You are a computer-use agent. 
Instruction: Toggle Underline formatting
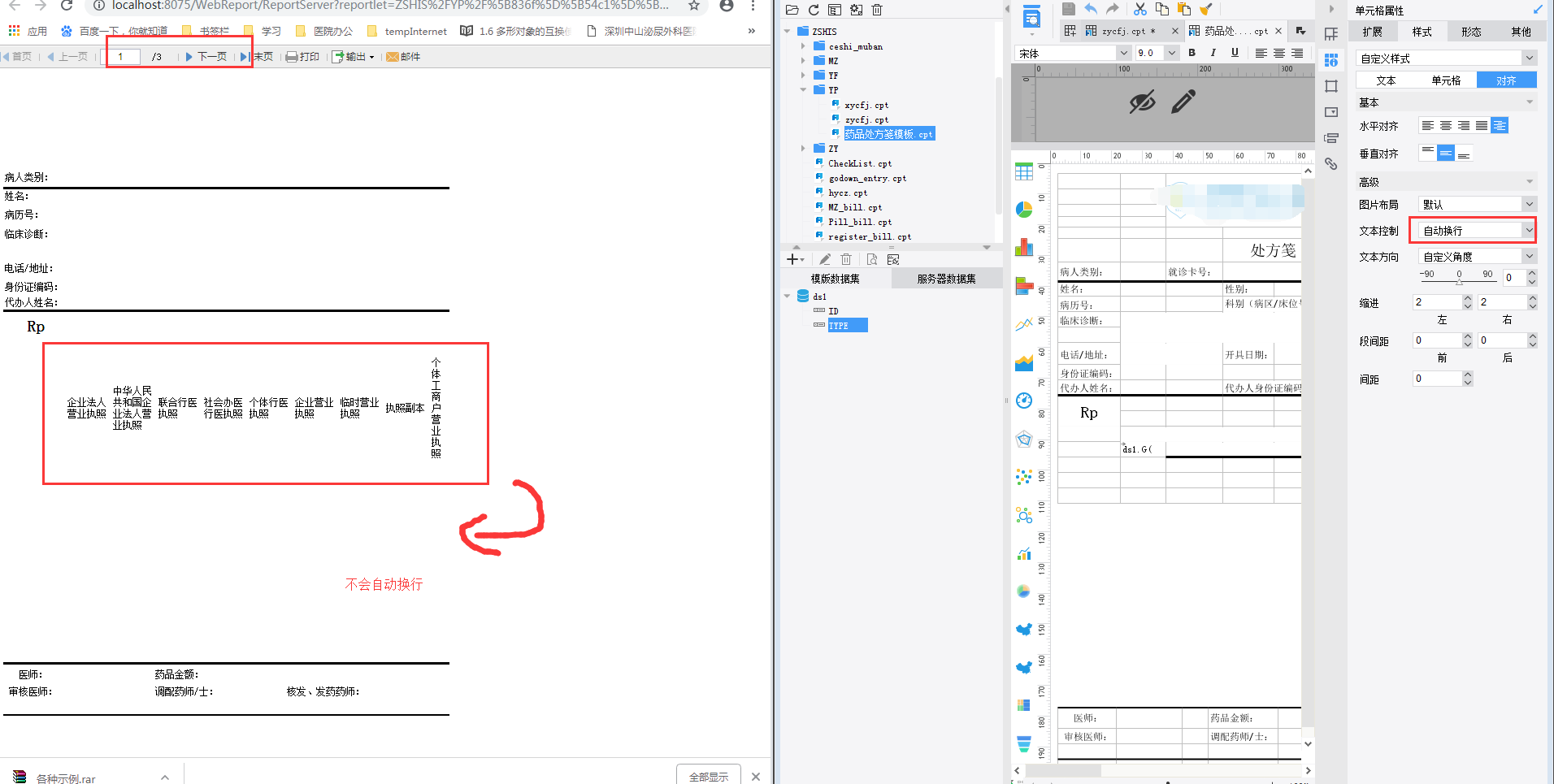(1235, 53)
